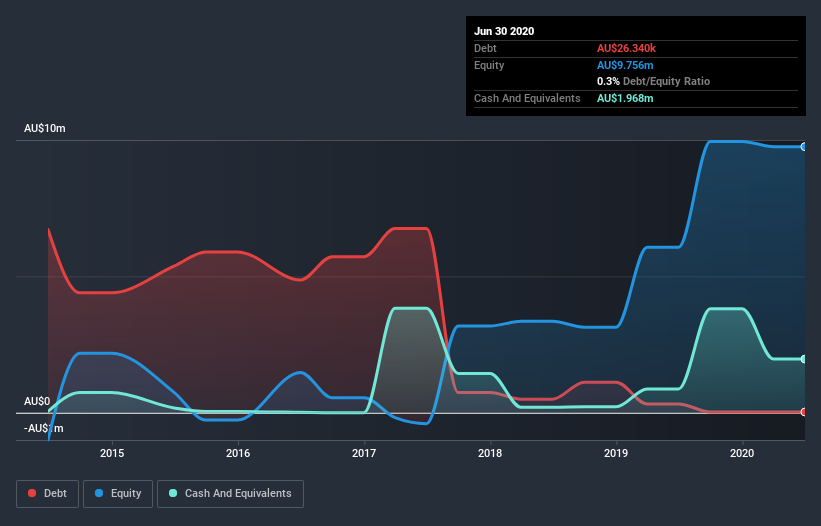Click the -AU$1m y-axis label
The width and height of the screenshot is (821, 526).
click(x=43, y=429)
